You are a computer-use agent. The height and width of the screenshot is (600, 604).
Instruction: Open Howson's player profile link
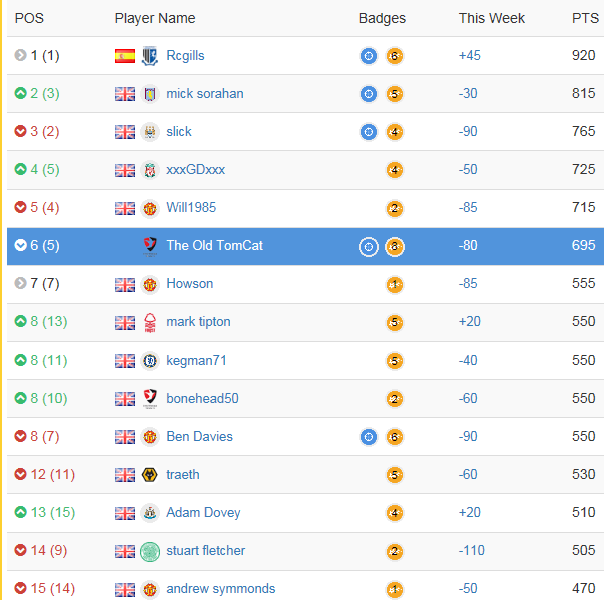coord(189,284)
